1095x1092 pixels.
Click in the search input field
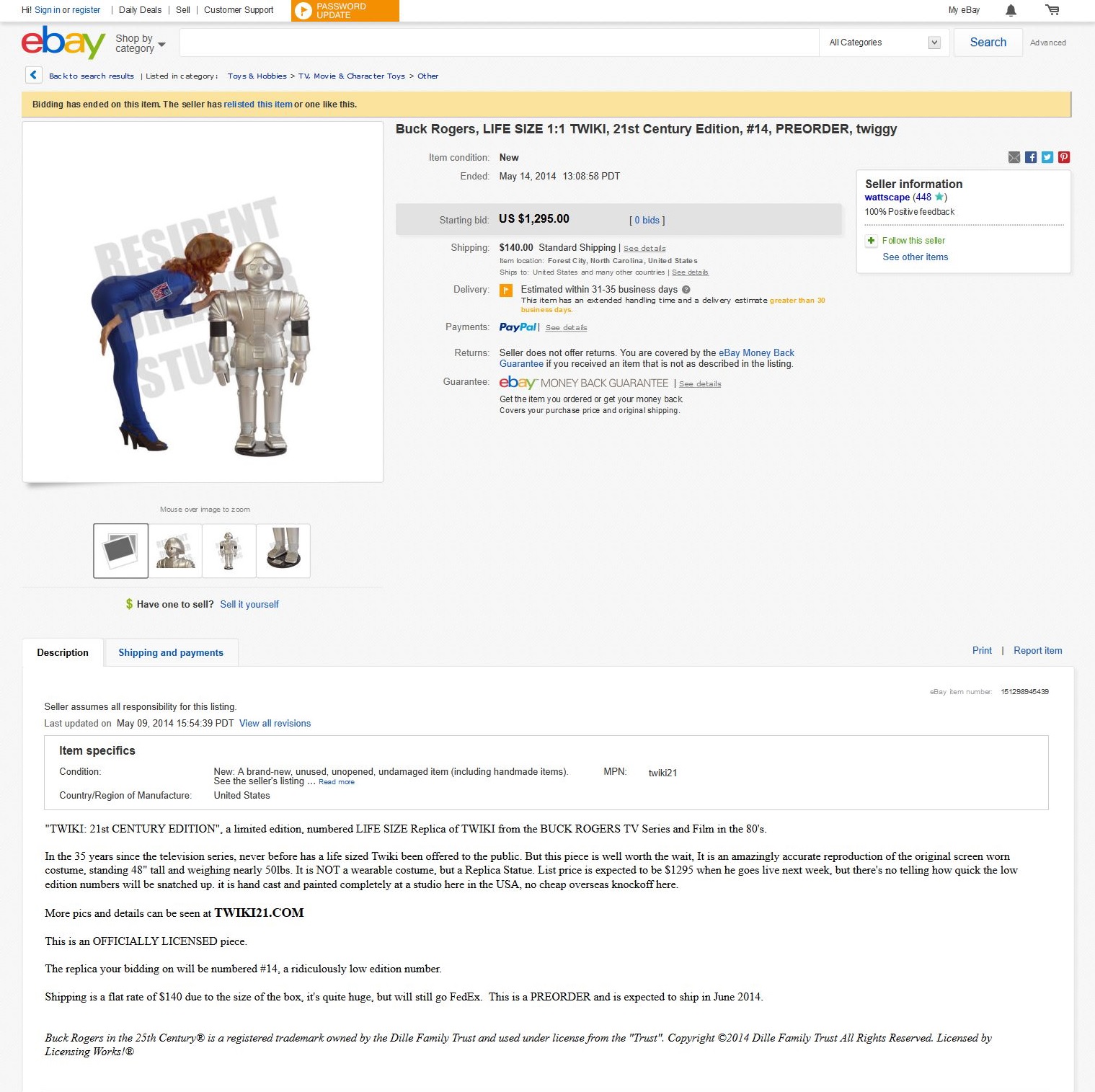(x=499, y=43)
